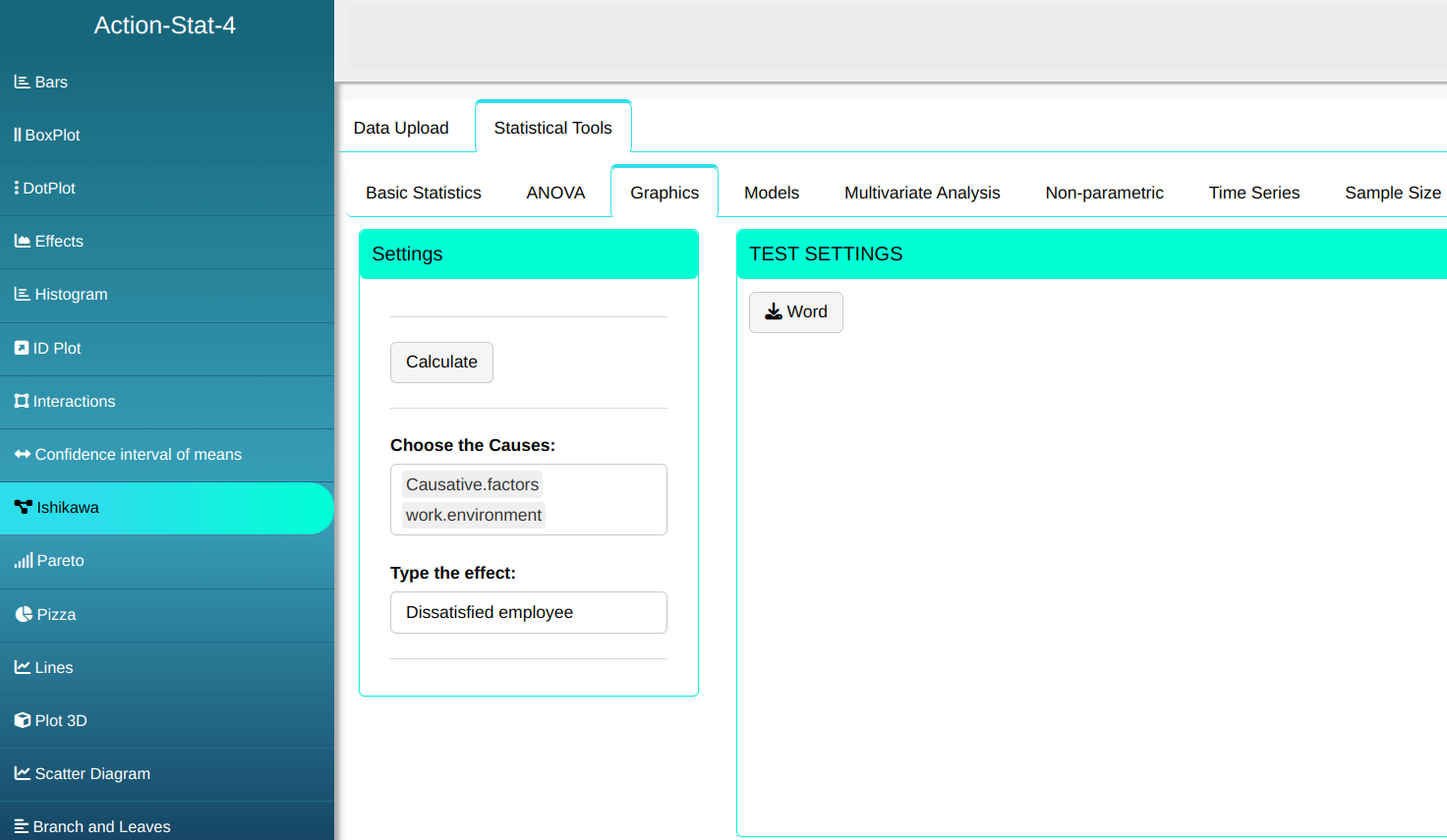Select the BoxPlot sidebar icon

18,136
